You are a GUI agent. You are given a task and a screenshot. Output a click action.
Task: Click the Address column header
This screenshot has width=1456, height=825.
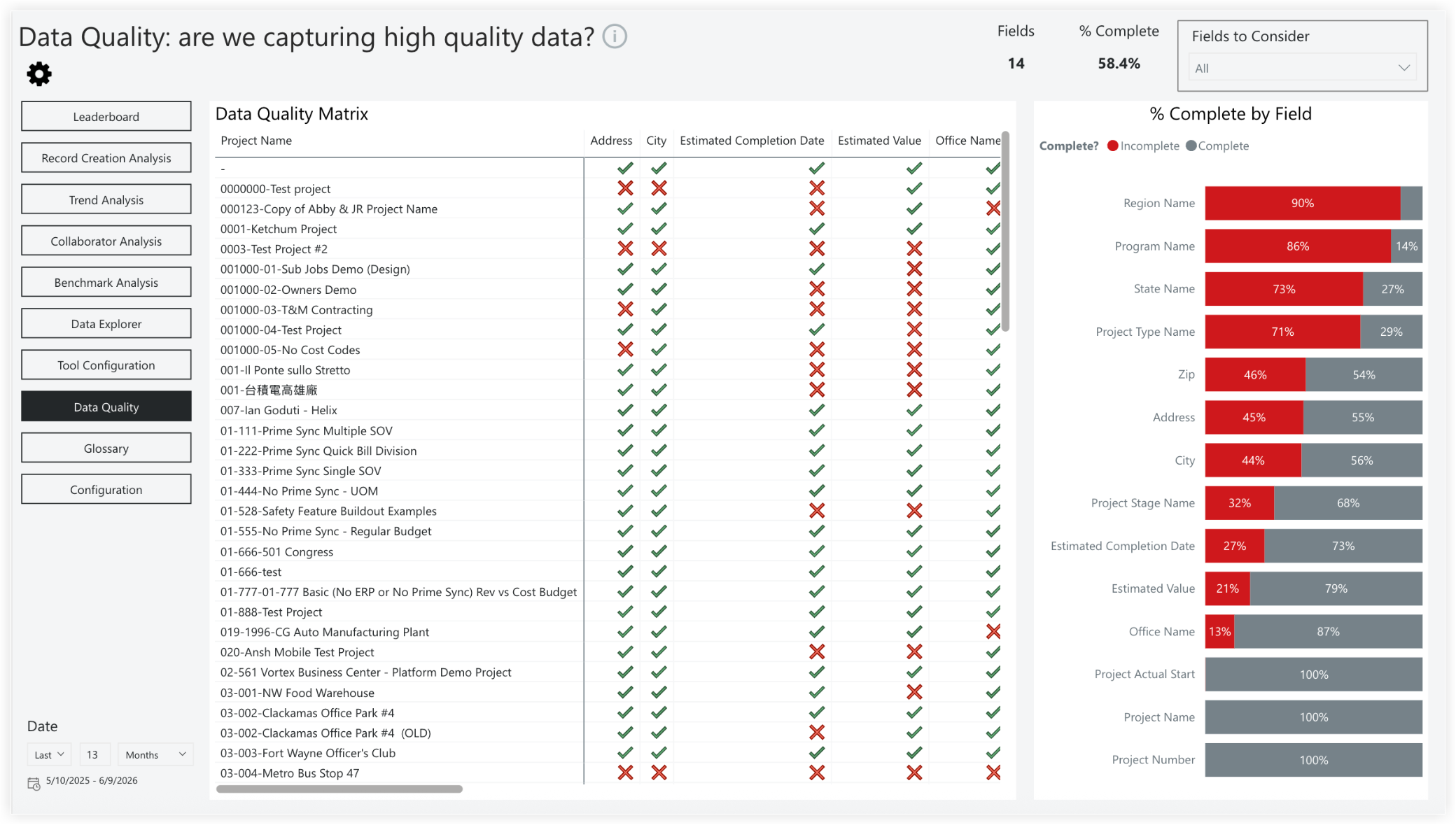(x=611, y=141)
